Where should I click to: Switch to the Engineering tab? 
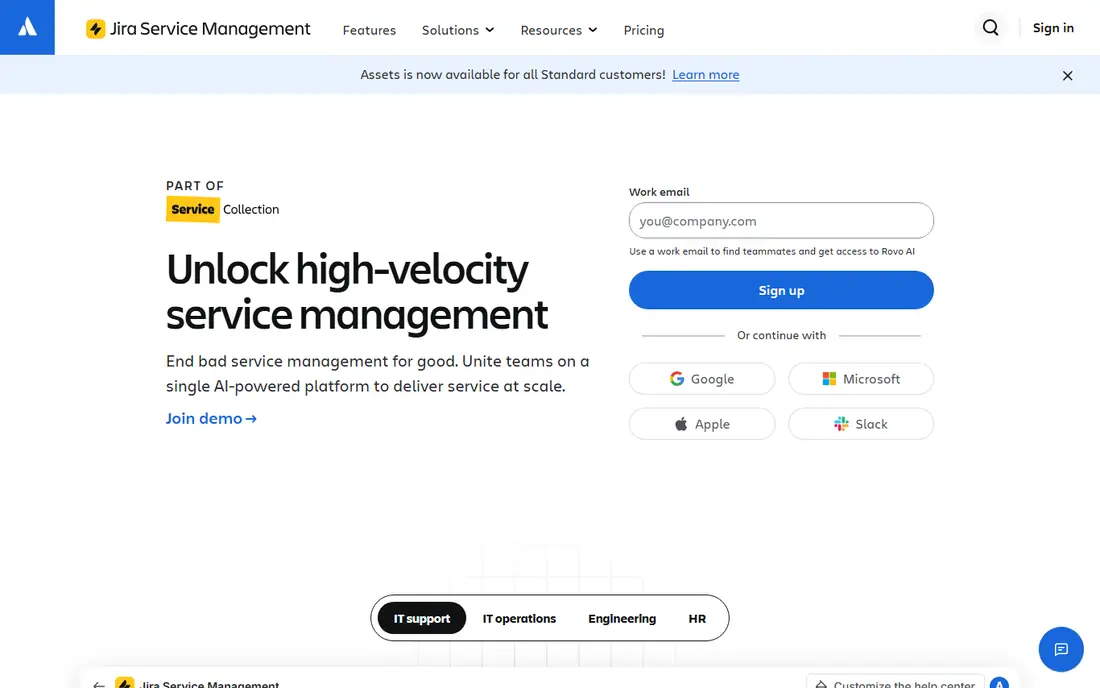click(x=622, y=619)
